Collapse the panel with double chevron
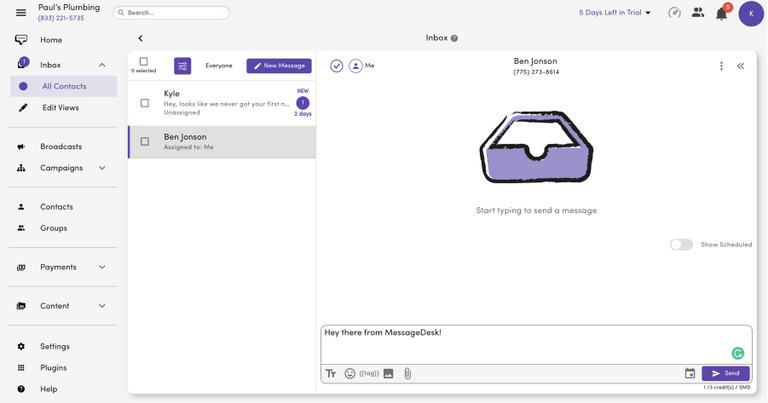The width and height of the screenshot is (768, 403). tap(741, 66)
